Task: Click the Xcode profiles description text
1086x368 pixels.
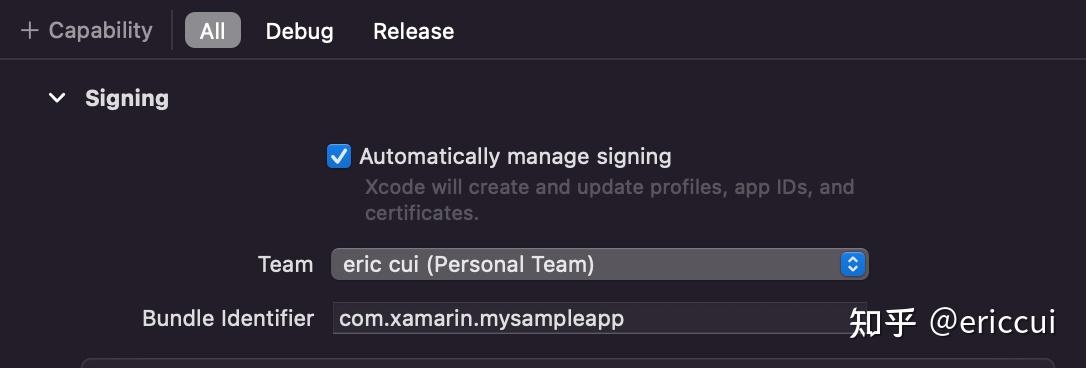Action: point(609,200)
